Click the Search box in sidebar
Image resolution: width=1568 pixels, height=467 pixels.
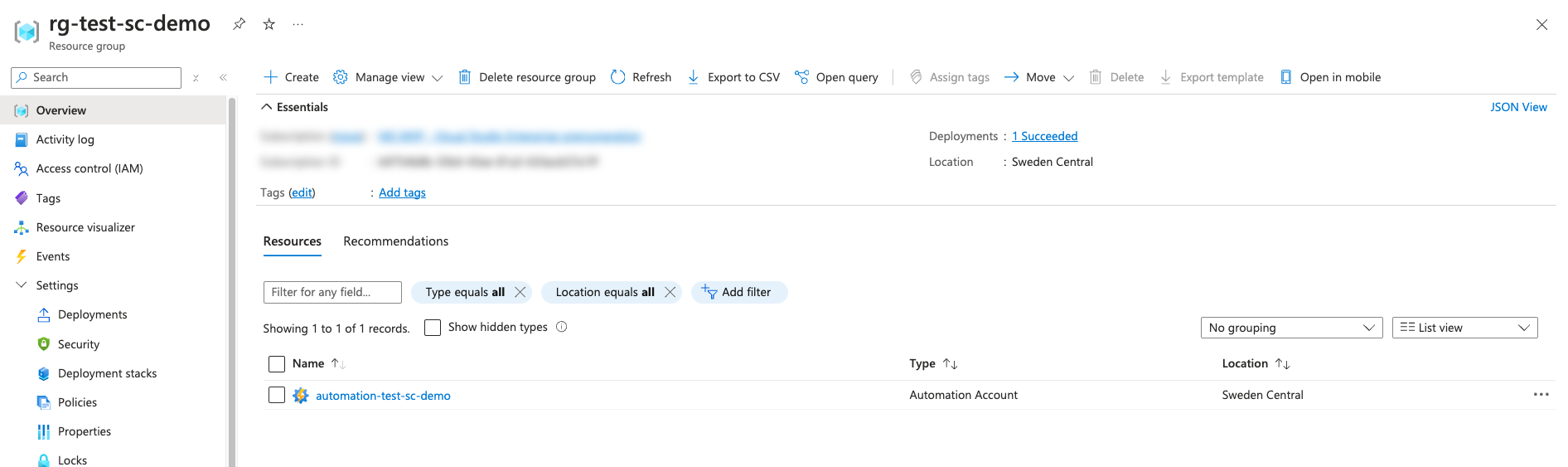click(x=96, y=77)
